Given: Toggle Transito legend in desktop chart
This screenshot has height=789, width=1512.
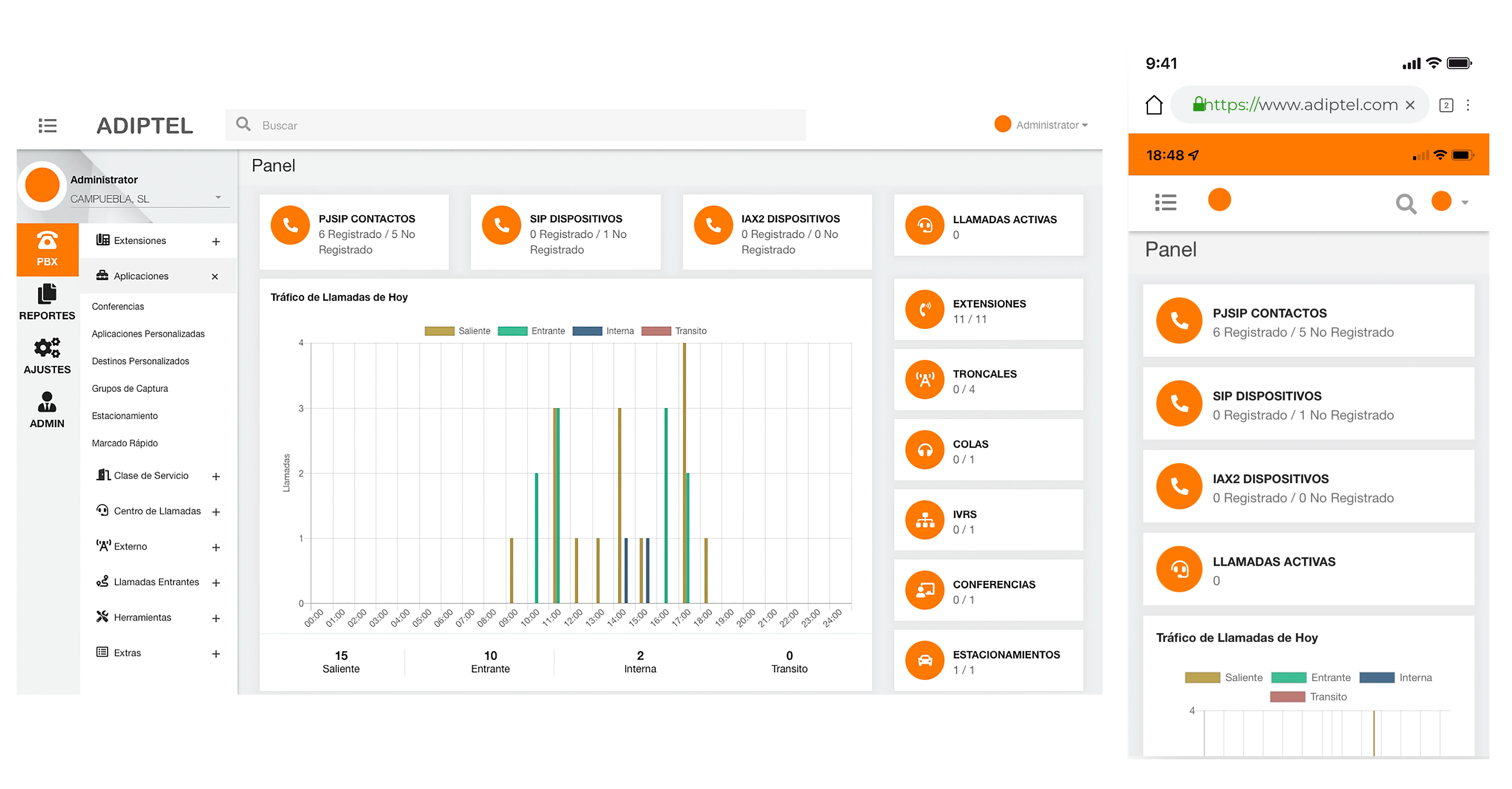Looking at the screenshot, I should point(674,331).
